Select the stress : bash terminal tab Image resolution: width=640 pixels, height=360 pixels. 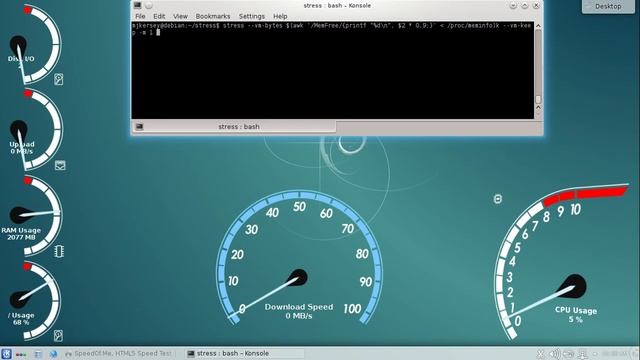coord(234,127)
